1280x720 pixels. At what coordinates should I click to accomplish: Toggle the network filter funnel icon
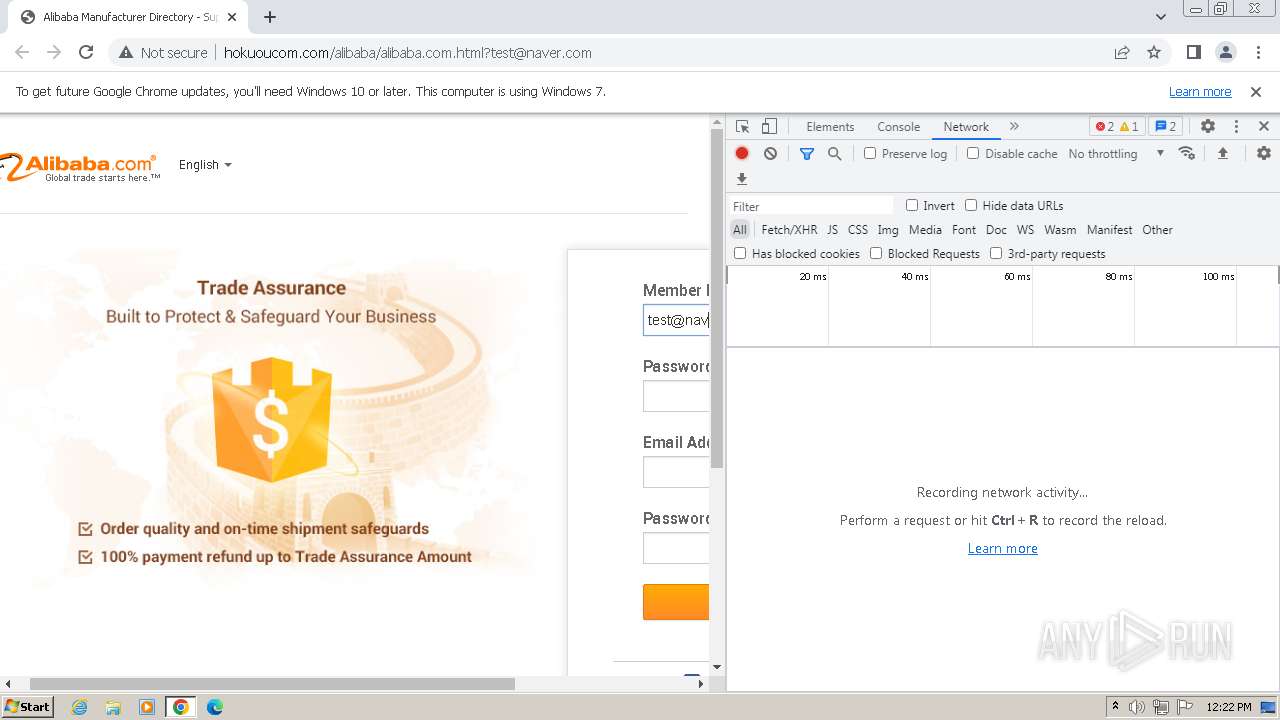[x=806, y=153]
